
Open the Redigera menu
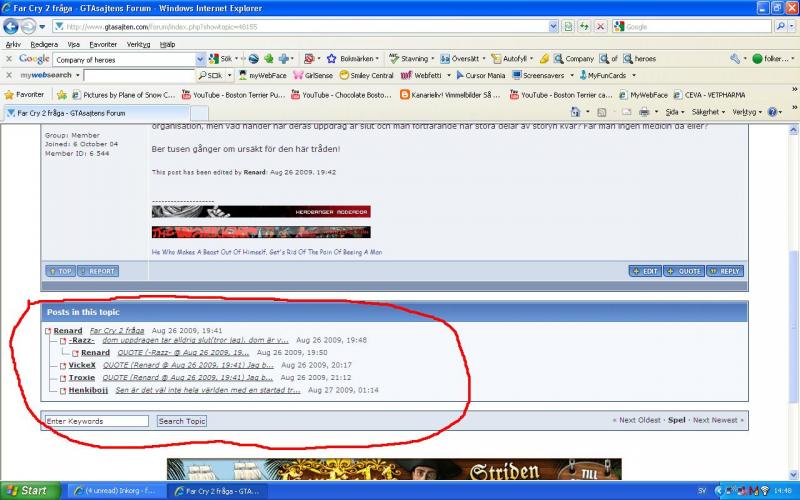(x=44, y=44)
